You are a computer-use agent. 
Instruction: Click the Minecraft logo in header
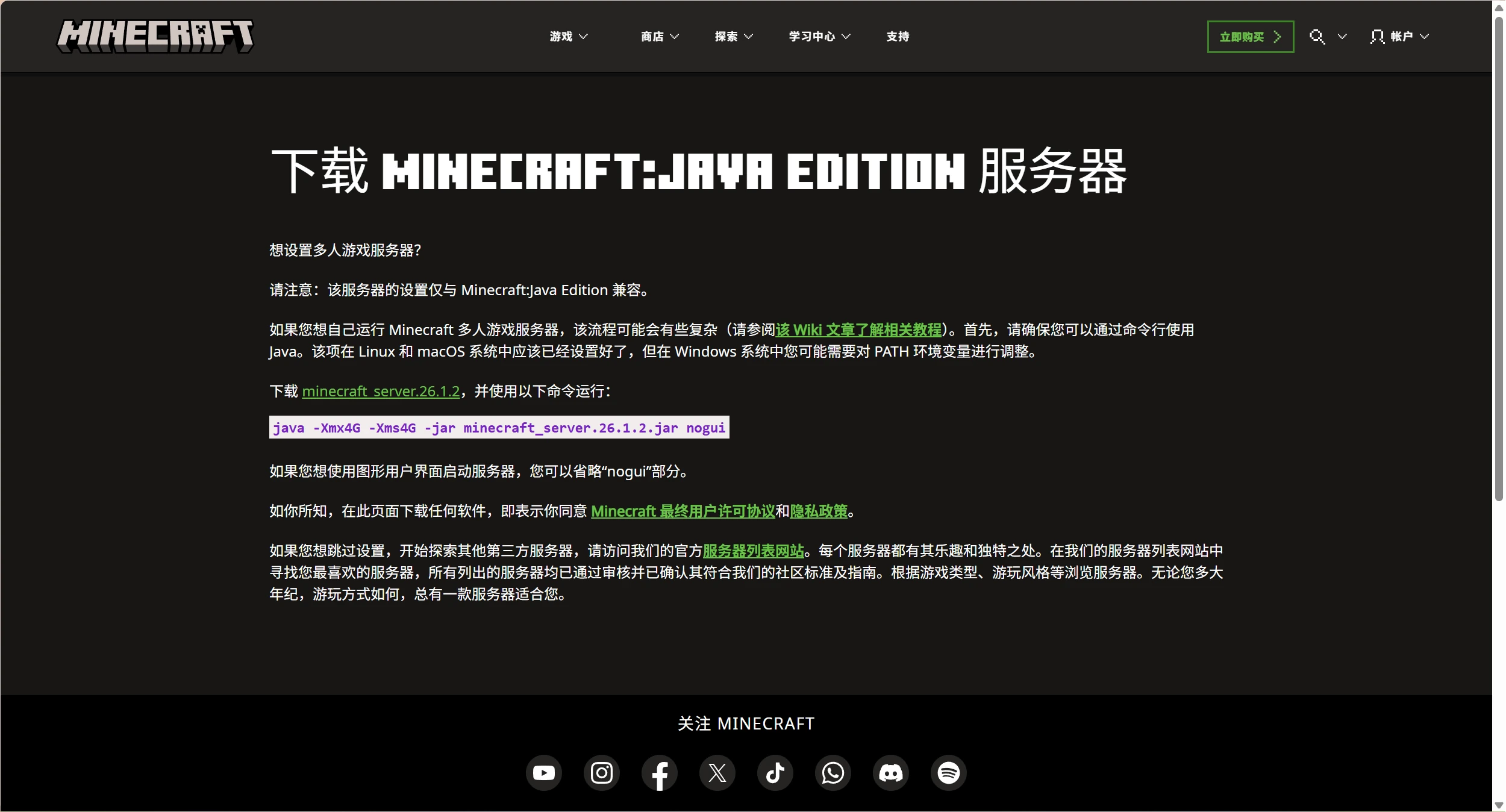pyautogui.click(x=155, y=36)
